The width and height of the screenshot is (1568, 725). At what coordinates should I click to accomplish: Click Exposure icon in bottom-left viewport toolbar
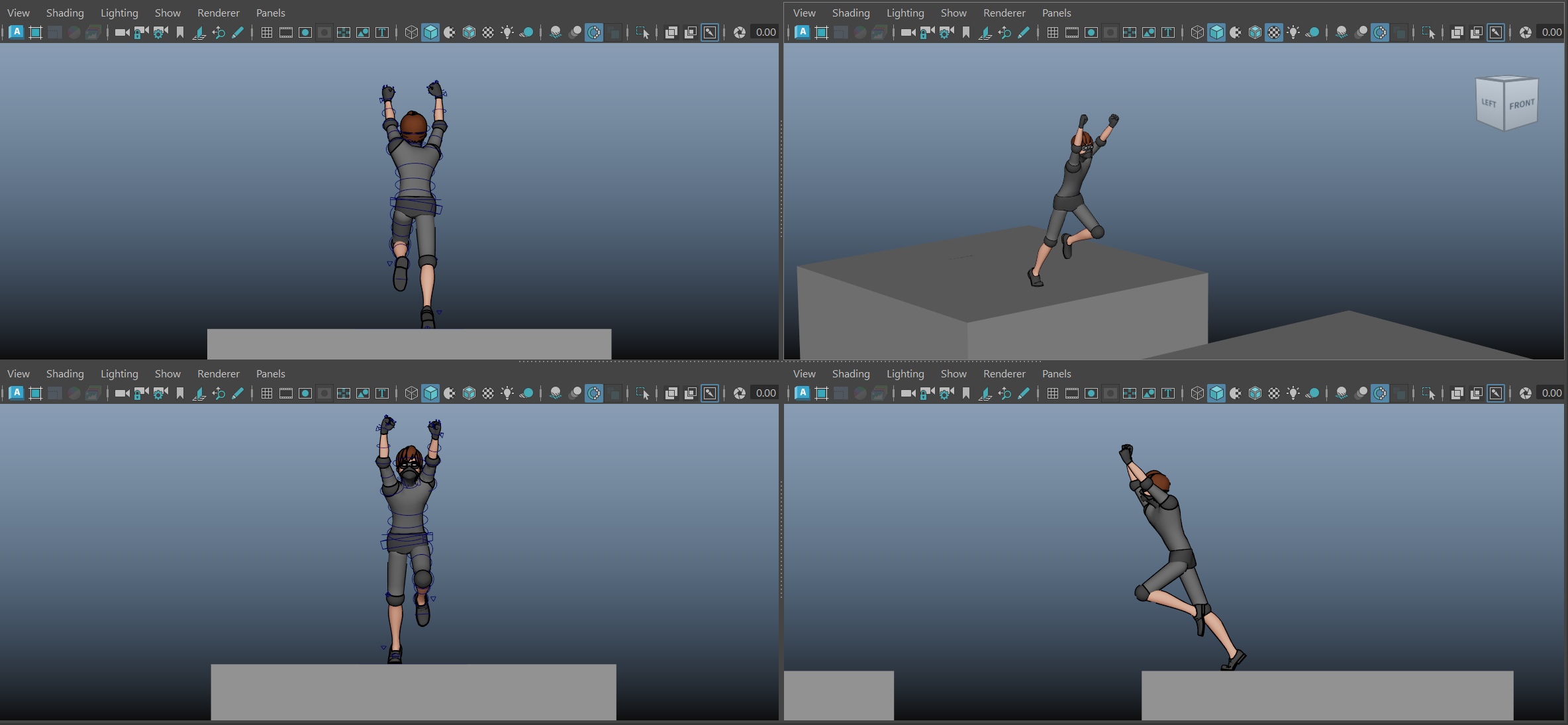click(739, 393)
